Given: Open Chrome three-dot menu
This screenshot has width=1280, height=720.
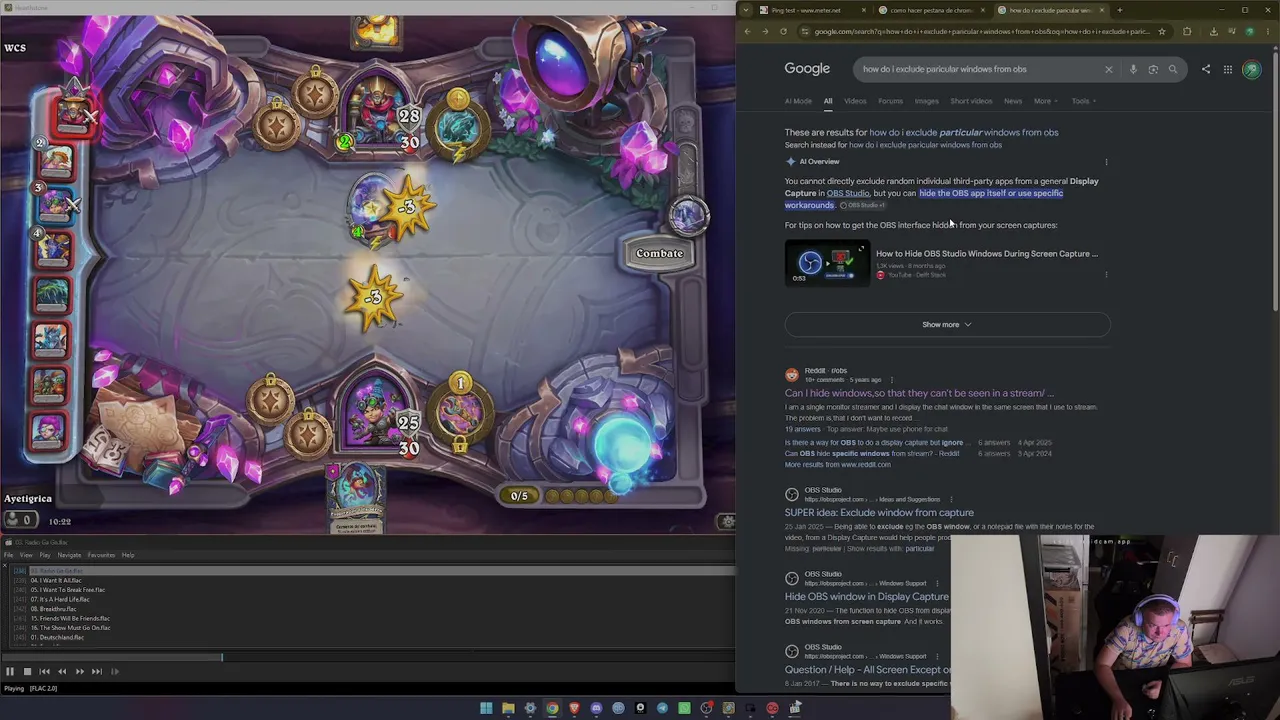Looking at the screenshot, I should pyautogui.click(x=1269, y=31).
